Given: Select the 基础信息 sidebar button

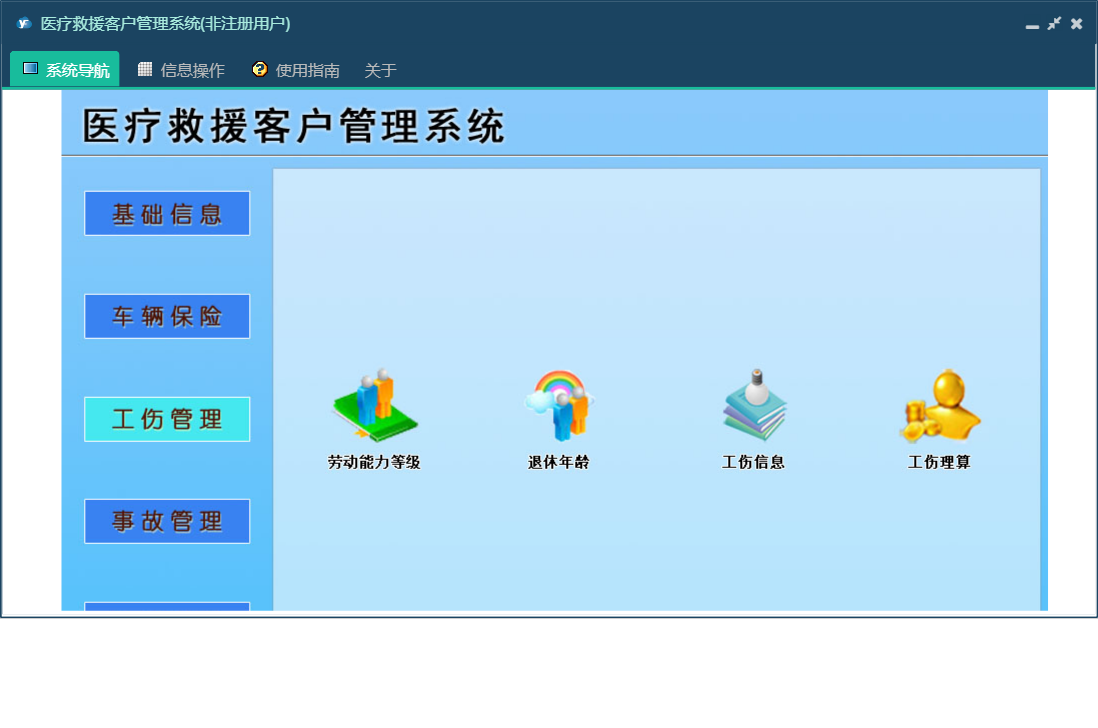Looking at the screenshot, I should click(167, 214).
